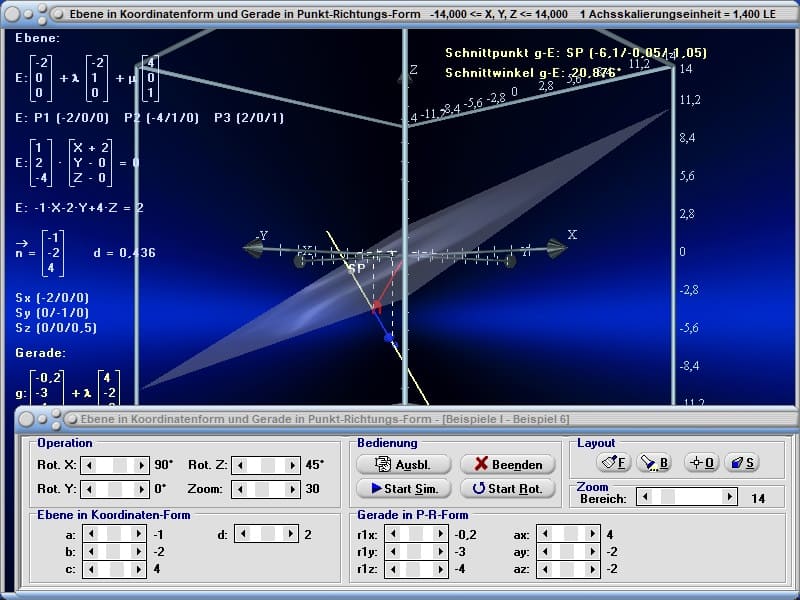Decrease r1y with its left arrow
Image resolution: width=800 pixels, height=600 pixels.
pyautogui.click(x=393, y=552)
